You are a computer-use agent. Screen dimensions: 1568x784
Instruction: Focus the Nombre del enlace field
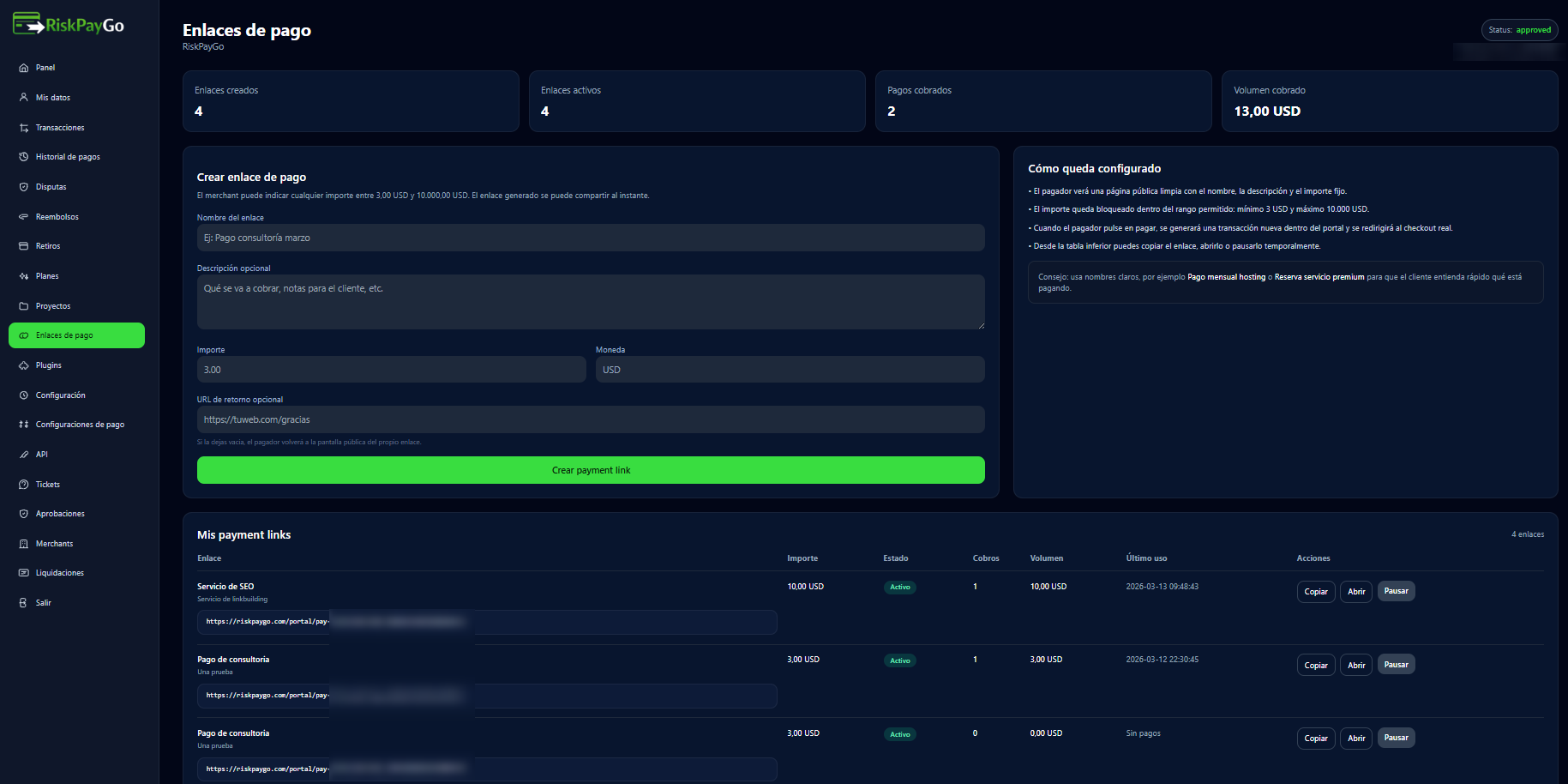coord(590,238)
